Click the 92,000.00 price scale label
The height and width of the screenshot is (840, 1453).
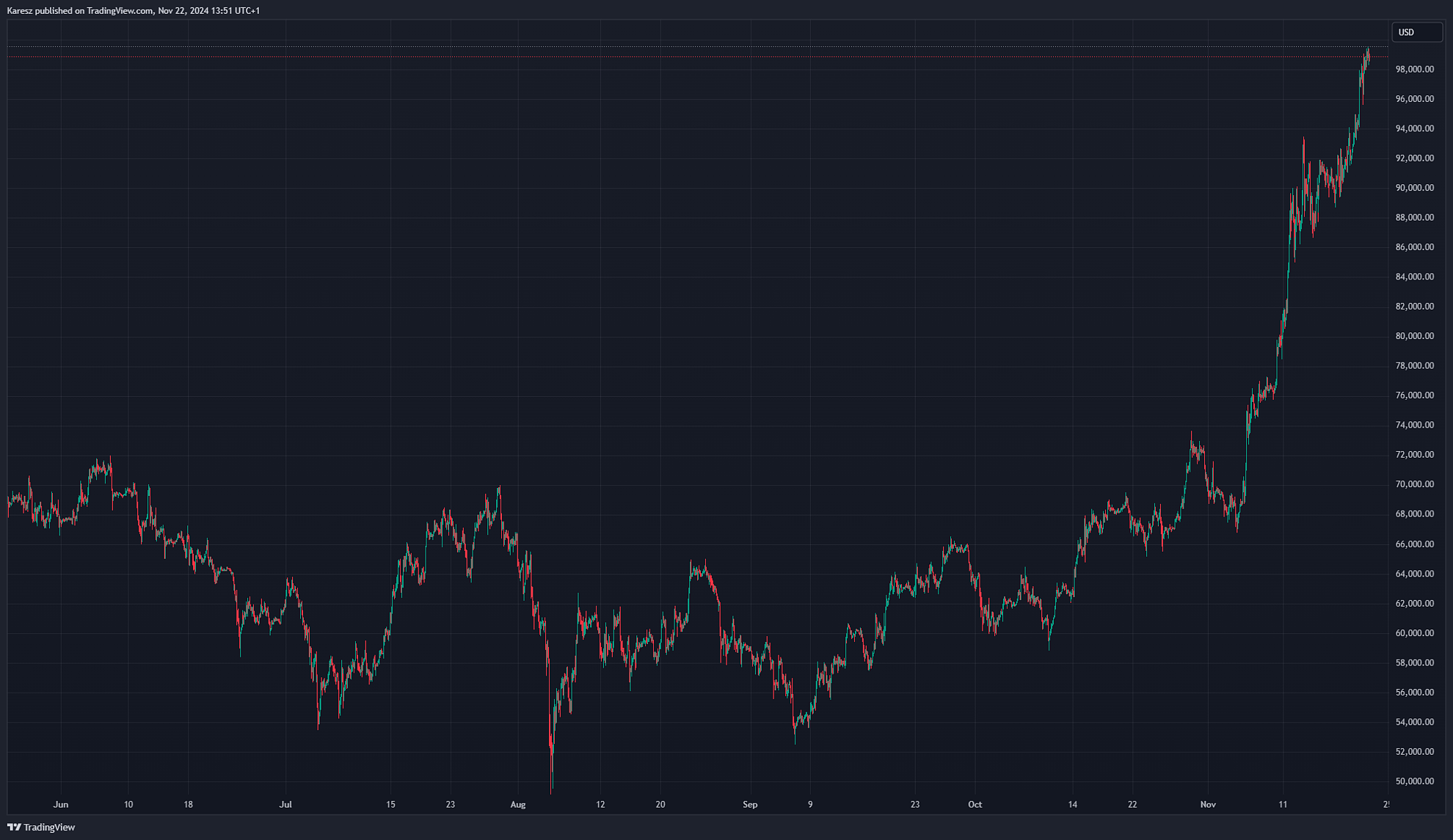click(x=1414, y=158)
